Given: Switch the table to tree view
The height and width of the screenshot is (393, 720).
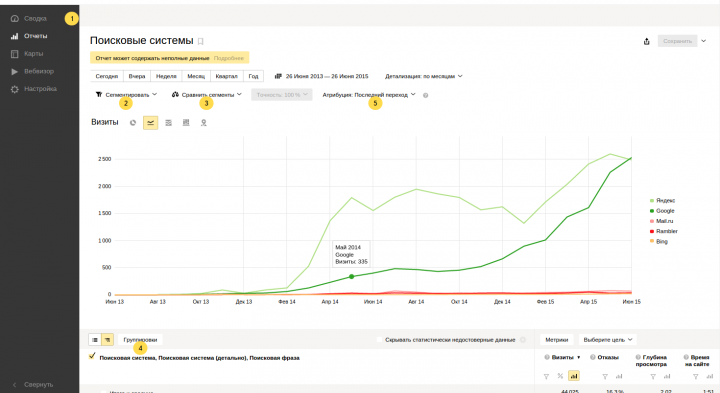Looking at the screenshot, I should (107, 340).
